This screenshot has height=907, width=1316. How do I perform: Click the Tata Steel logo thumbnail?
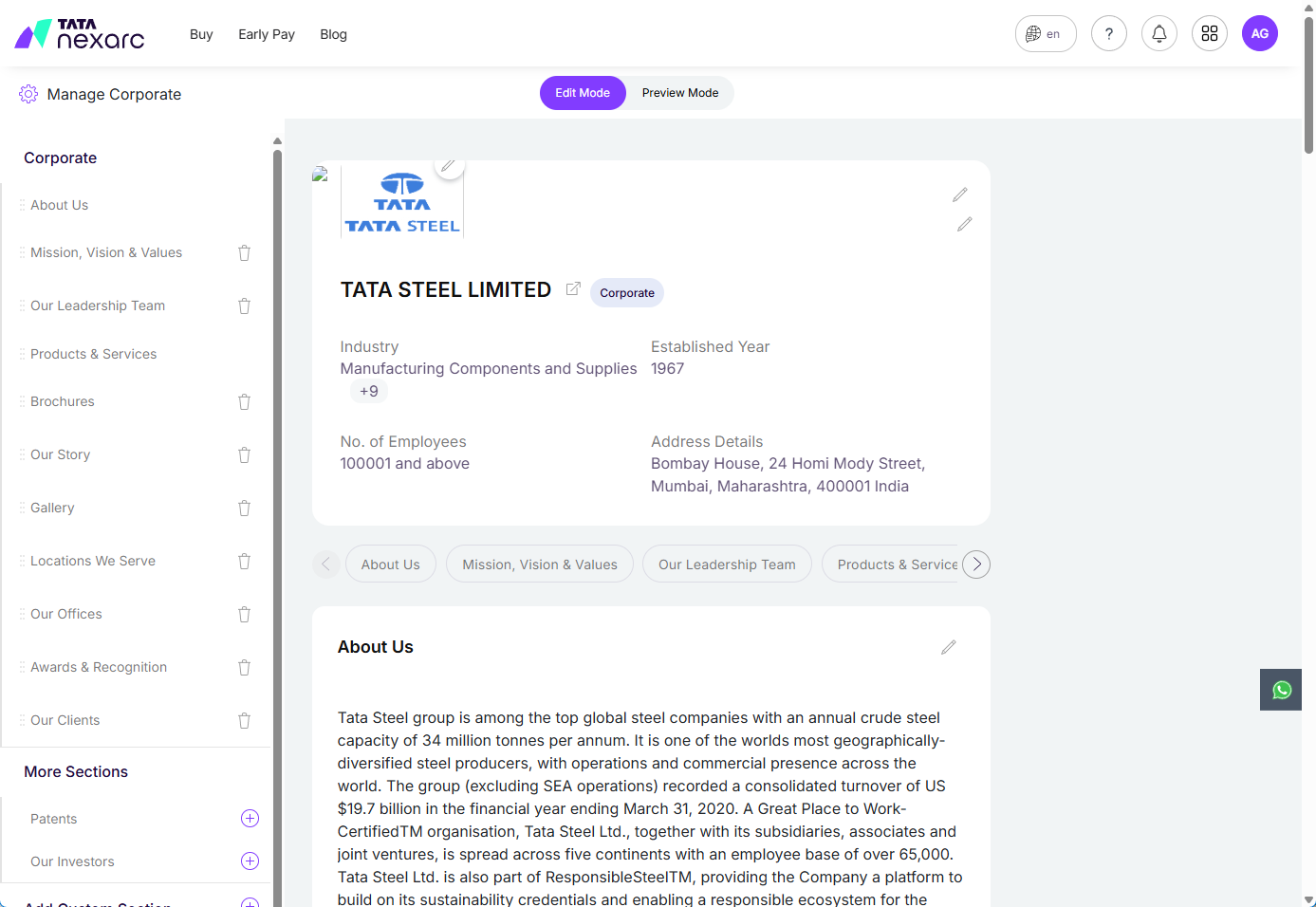coord(402,202)
